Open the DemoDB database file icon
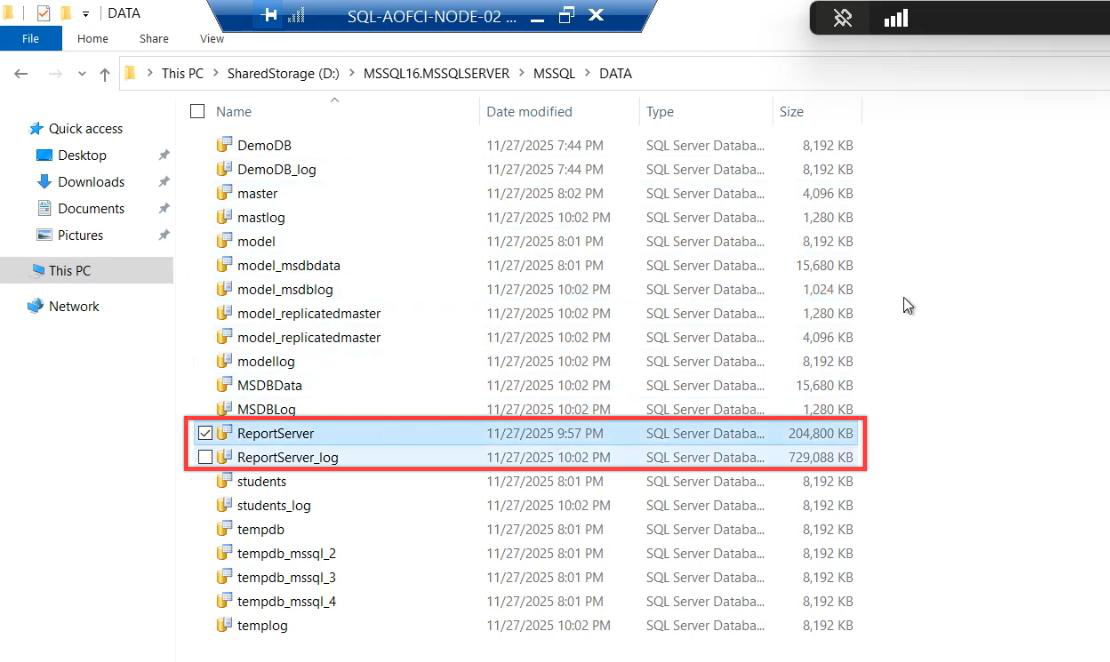The image size is (1110, 662). (x=224, y=144)
